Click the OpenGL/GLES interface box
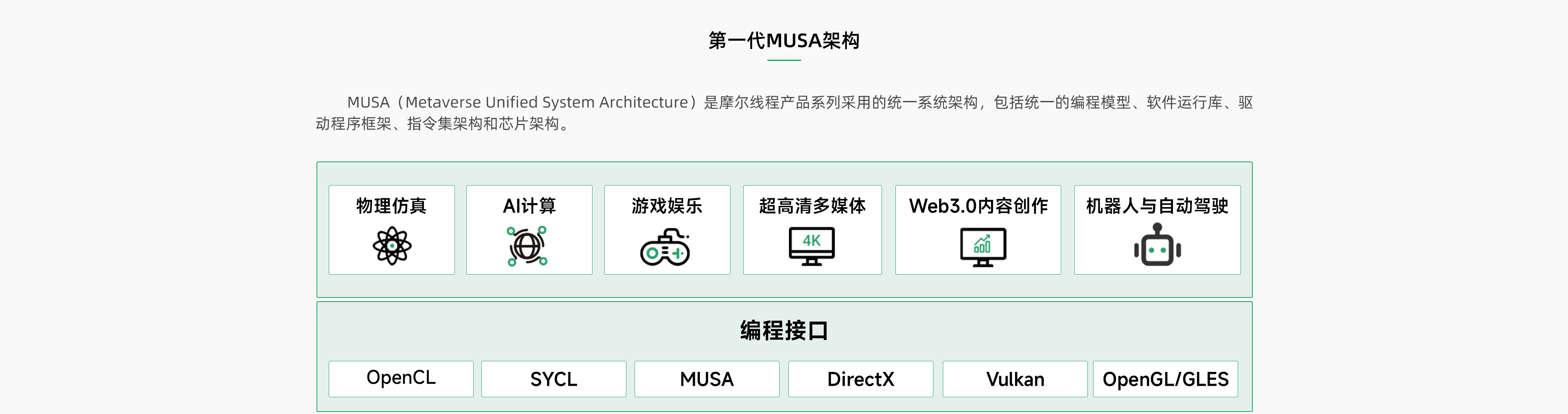The width and height of the screenshot is (1568, 414). point(1166,379)
